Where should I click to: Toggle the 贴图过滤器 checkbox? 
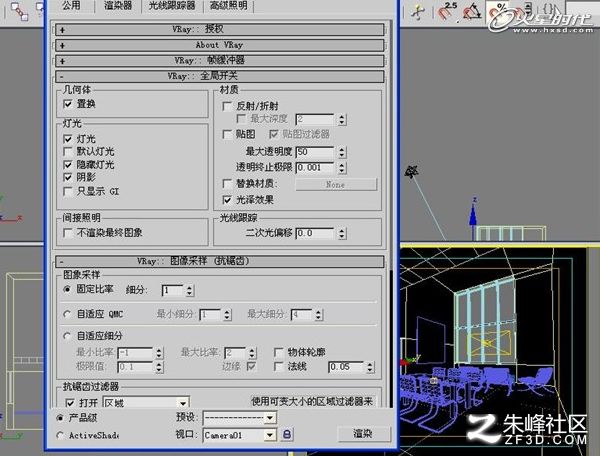click(274, 134)
